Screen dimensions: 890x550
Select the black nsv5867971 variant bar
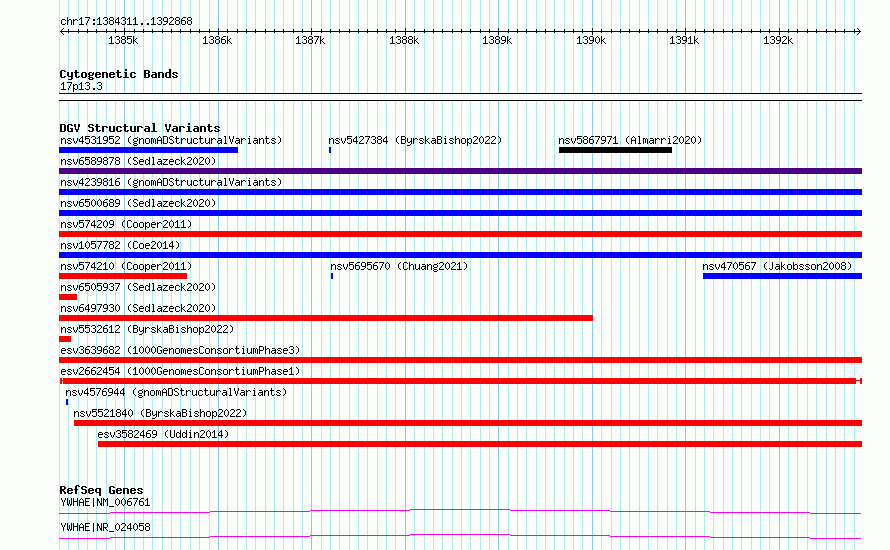(615, 150)
